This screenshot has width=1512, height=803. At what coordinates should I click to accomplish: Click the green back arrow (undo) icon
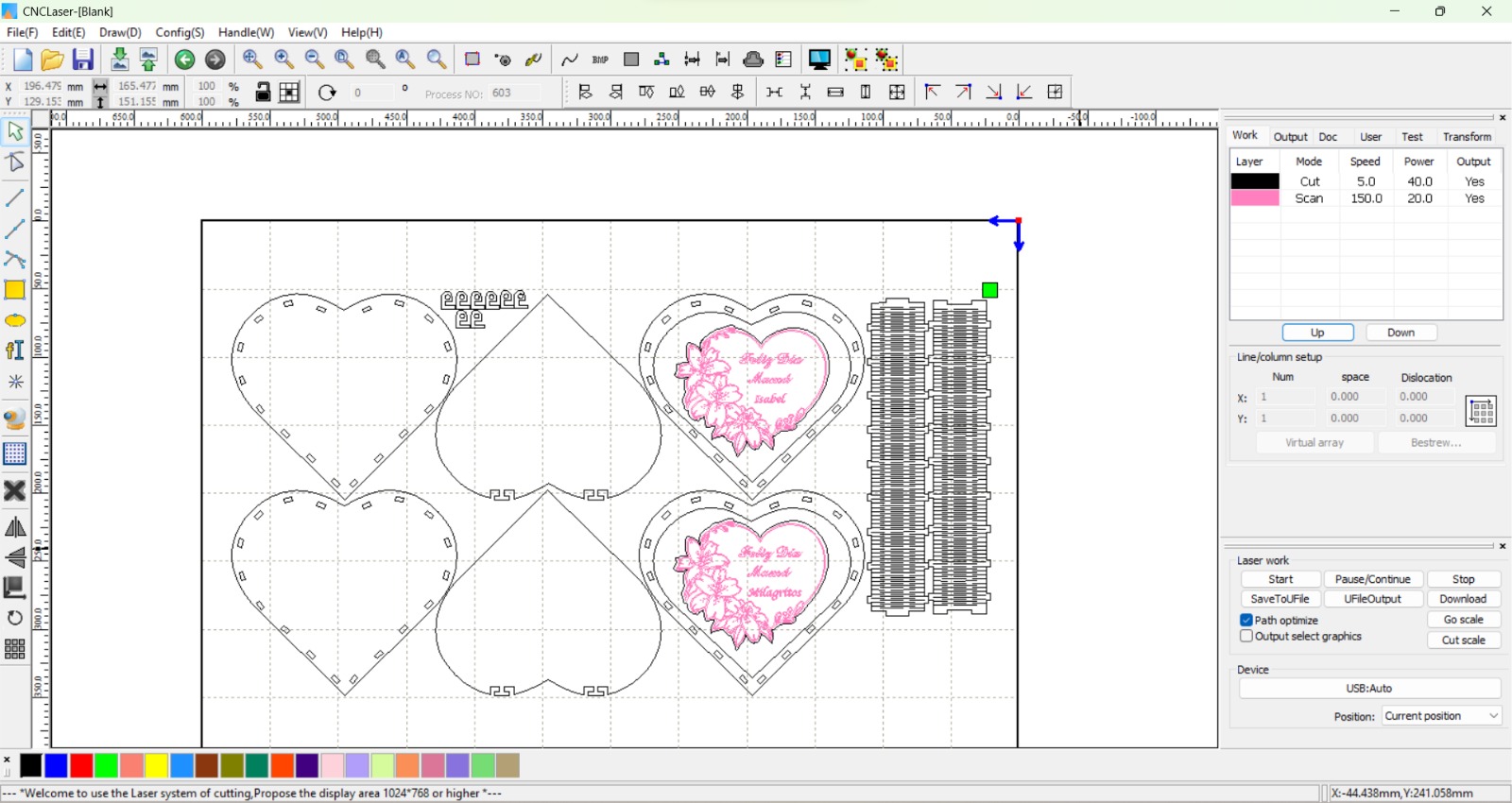[x=185, y=60]
